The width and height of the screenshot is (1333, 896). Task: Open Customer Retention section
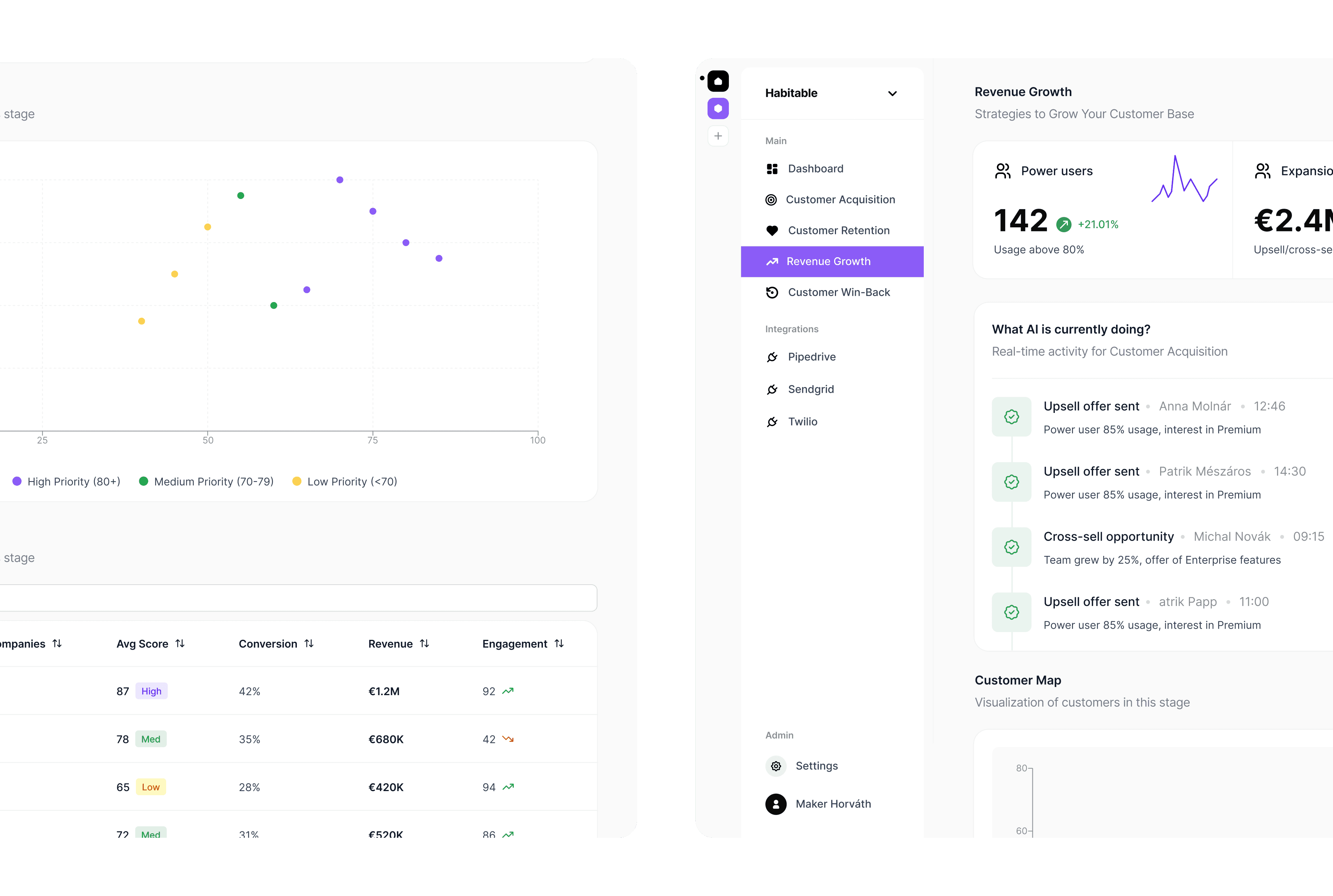tap(832, 230)
